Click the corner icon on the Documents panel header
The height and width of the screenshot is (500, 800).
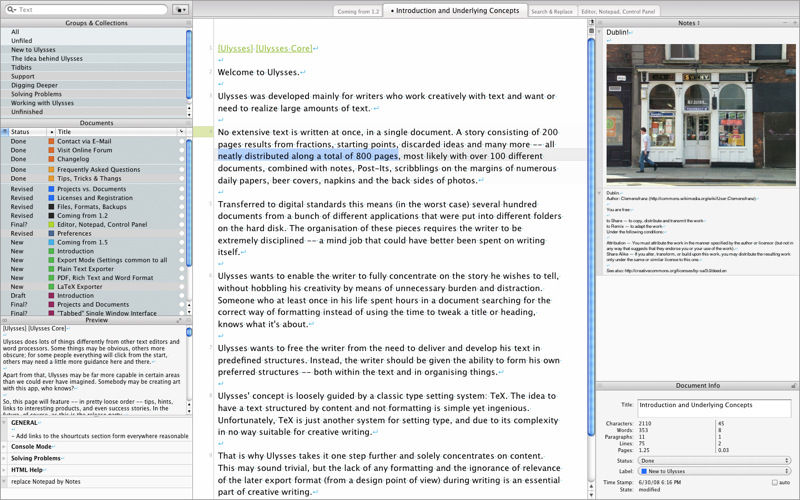188,123
